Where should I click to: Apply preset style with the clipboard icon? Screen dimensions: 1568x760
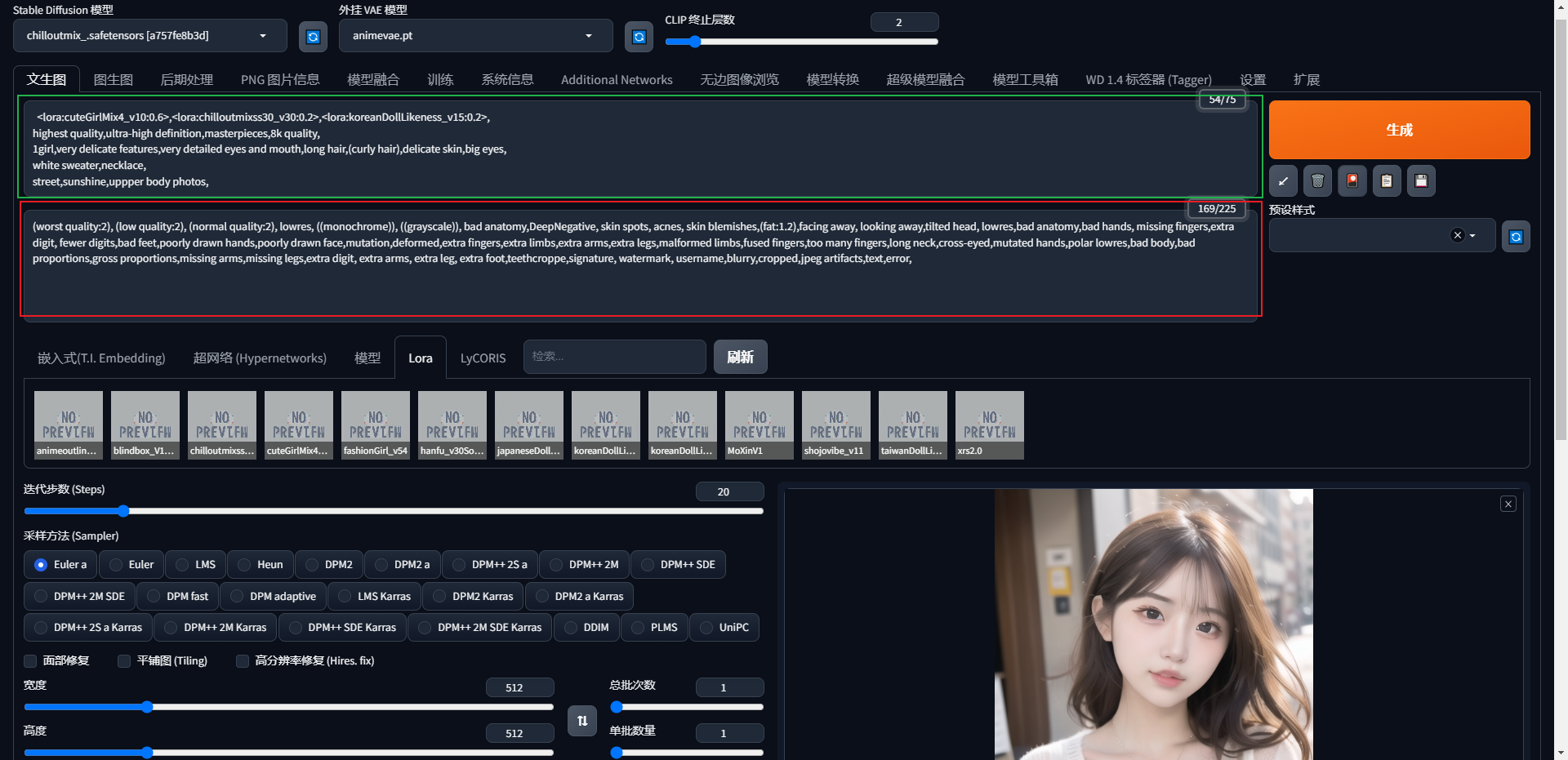click(x=1386, y=181)
